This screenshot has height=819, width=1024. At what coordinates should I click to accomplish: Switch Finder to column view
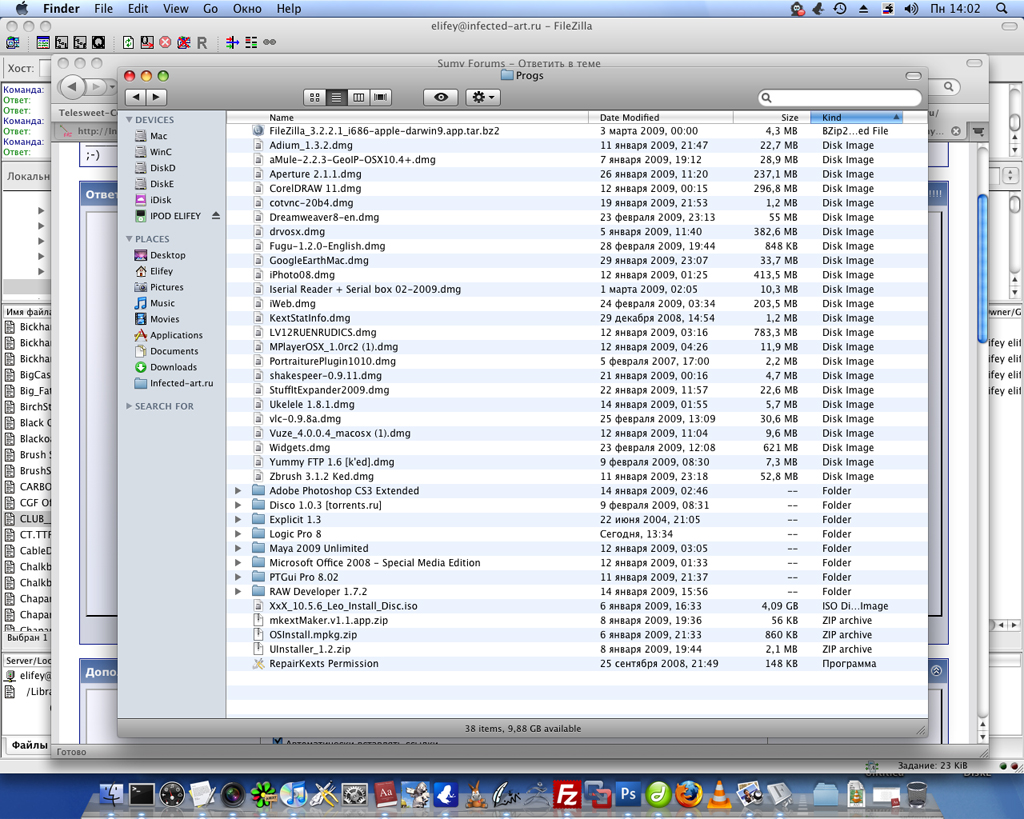(x=358, y=97)
